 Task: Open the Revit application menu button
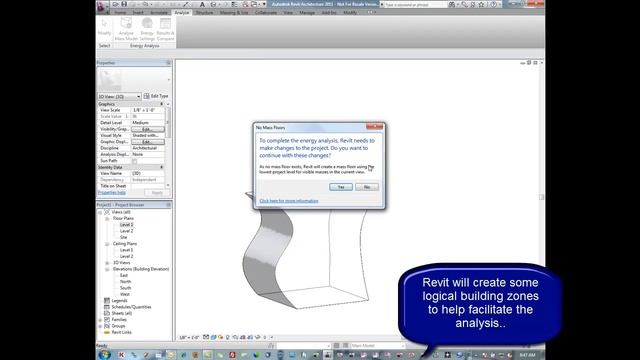tap(102, 6)
